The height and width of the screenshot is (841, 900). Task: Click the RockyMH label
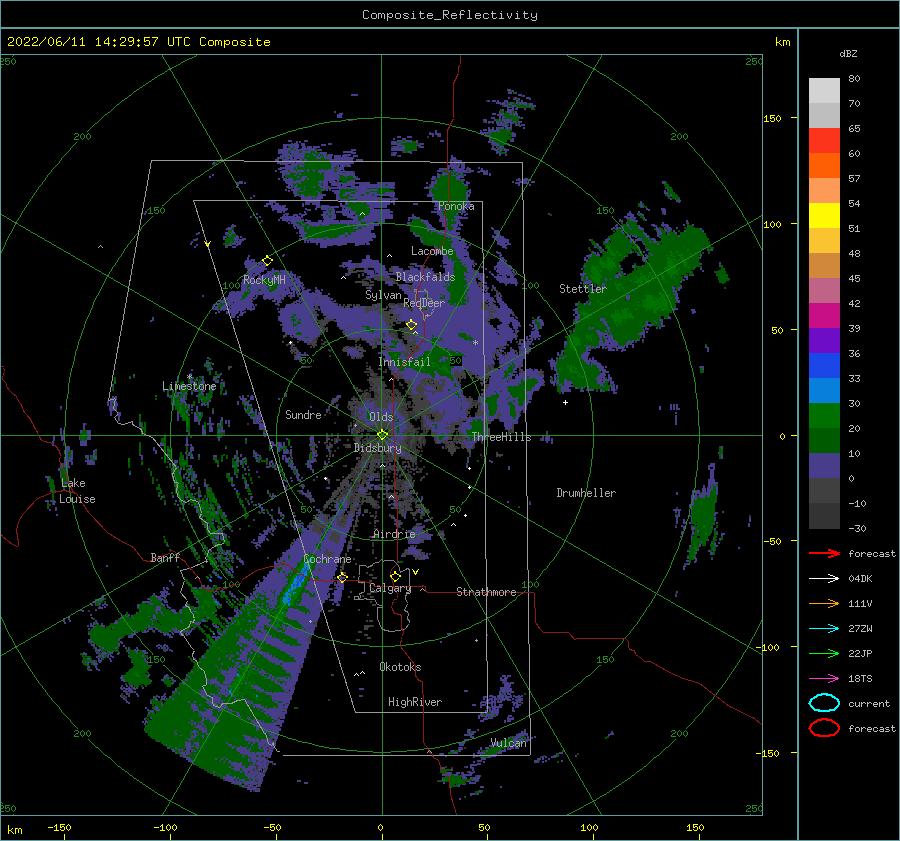point(264,280)
